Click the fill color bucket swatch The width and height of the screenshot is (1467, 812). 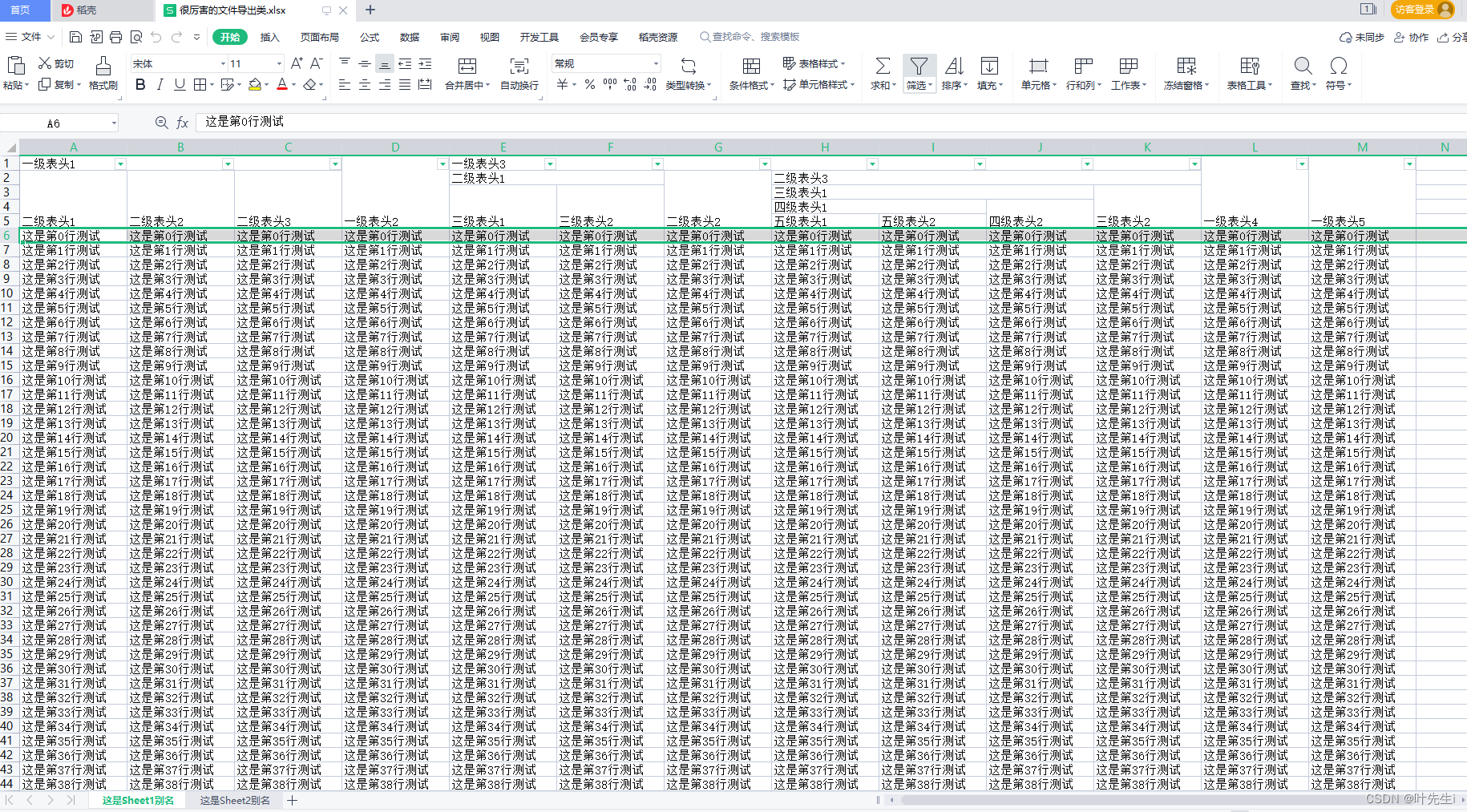(255, 84)
